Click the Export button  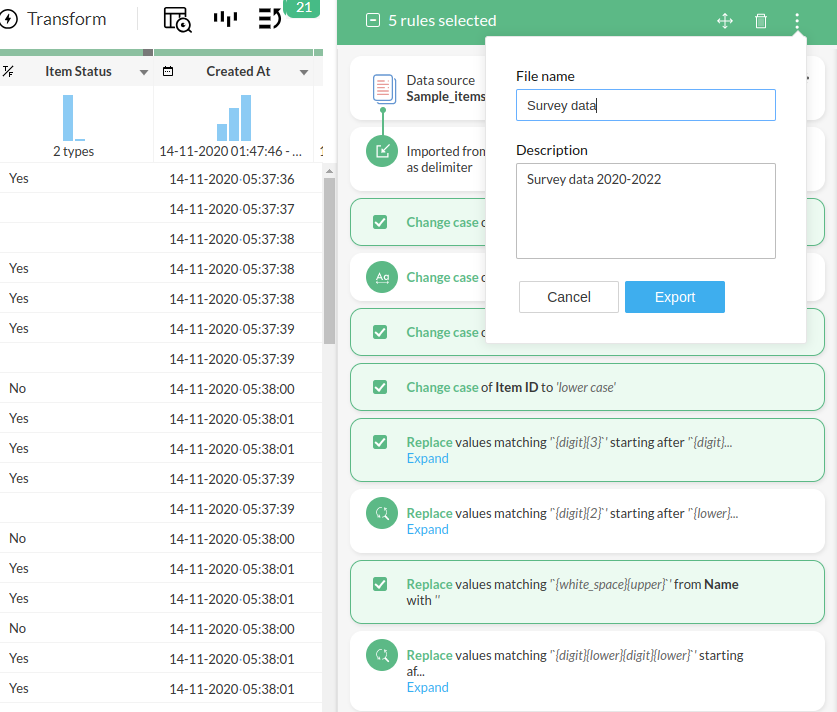pos(674,297)
